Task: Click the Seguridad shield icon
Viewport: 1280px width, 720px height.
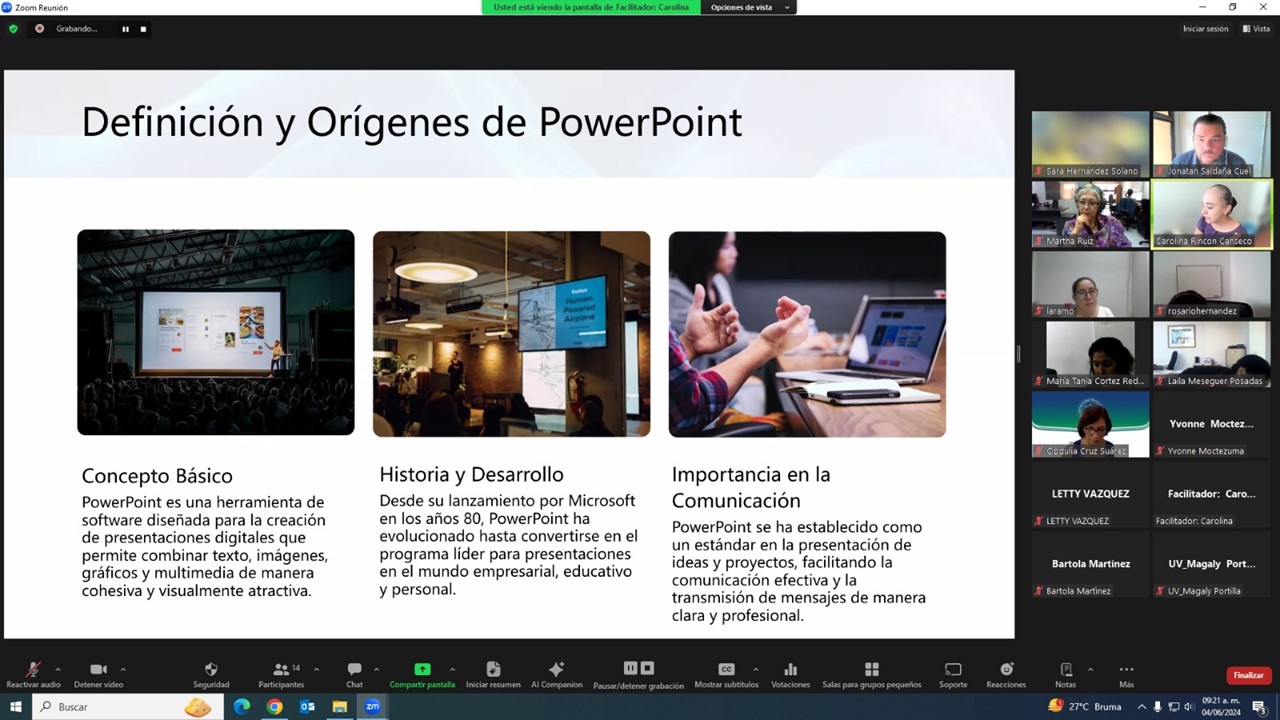Action: coord(211,670)
